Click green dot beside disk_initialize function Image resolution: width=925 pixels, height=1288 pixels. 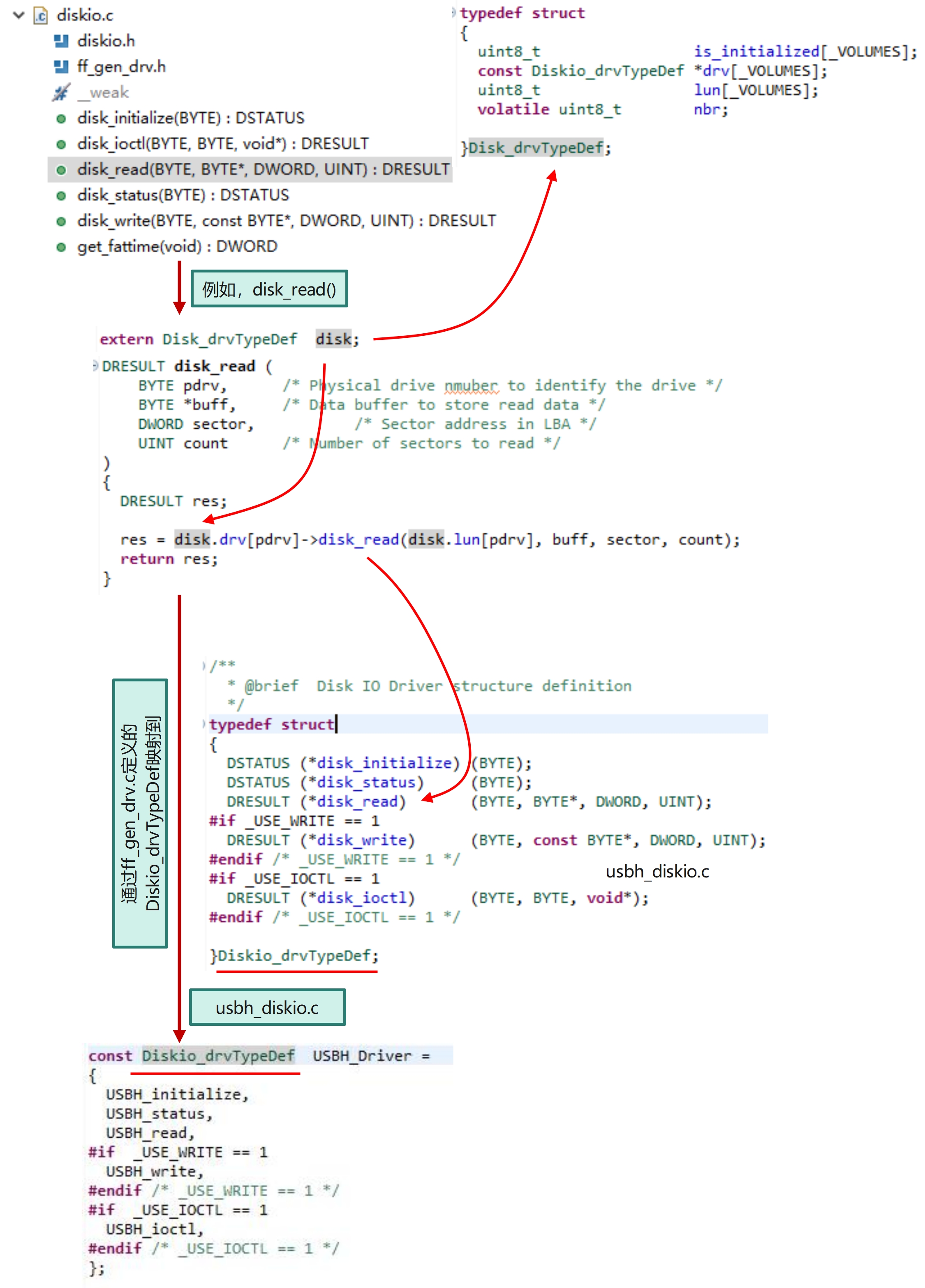pyautogui.click(x=61, y=119)
